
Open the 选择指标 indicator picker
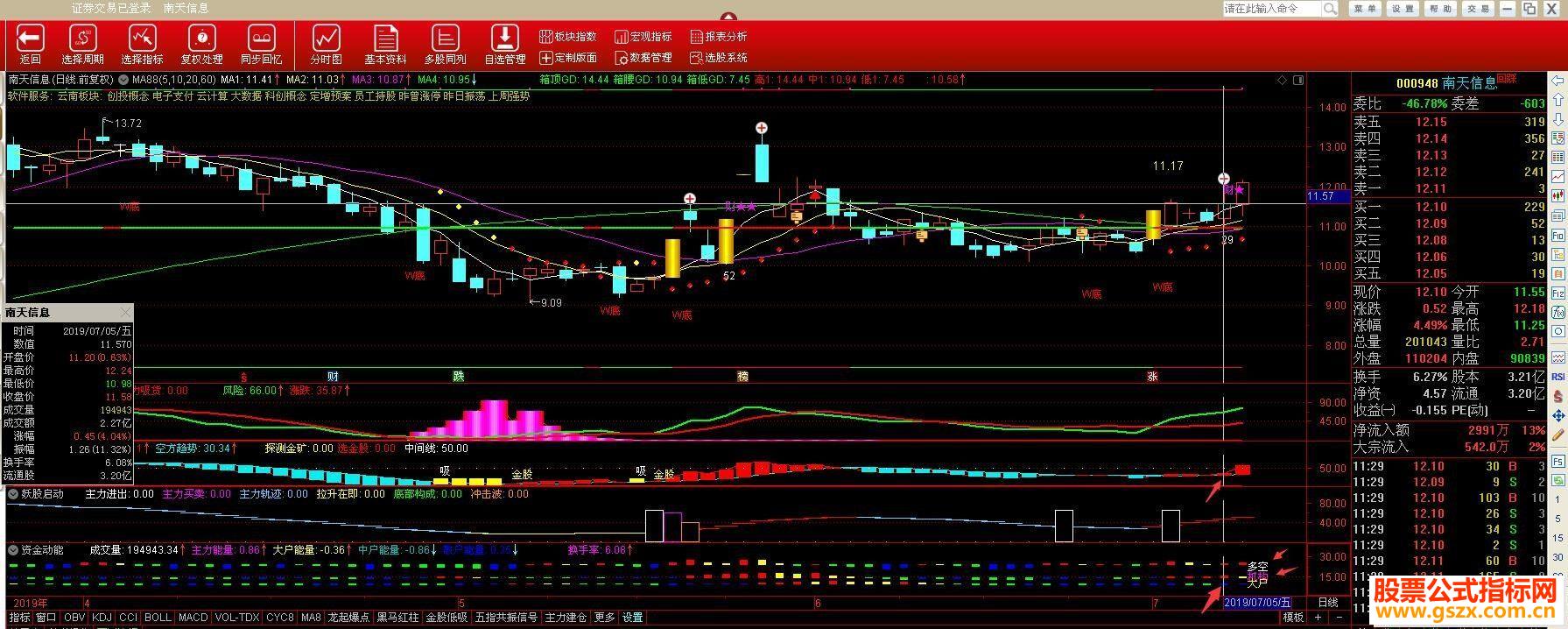143,45
